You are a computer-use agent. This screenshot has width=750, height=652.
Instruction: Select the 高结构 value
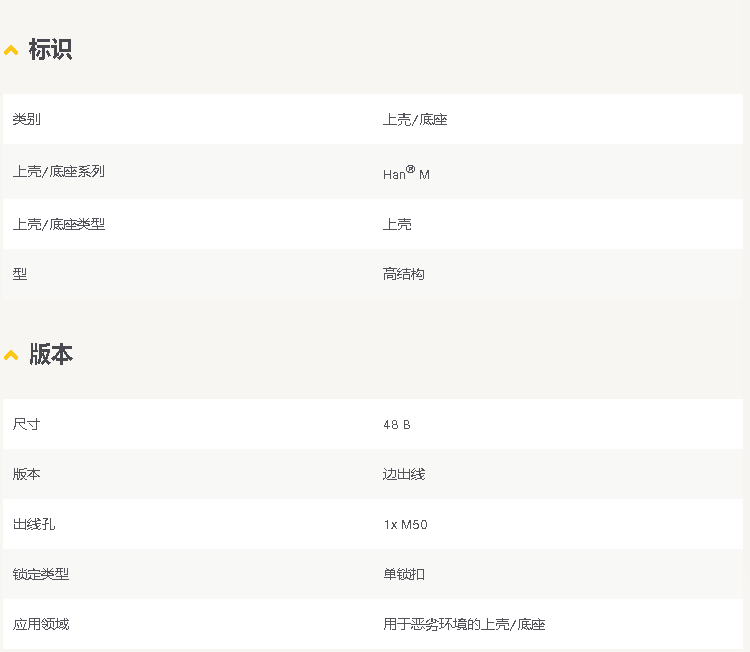pos(404,274)
